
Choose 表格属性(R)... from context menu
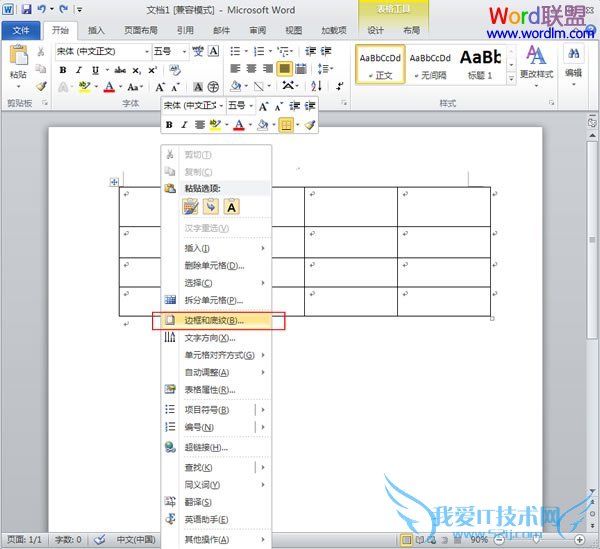pos(217,390)
